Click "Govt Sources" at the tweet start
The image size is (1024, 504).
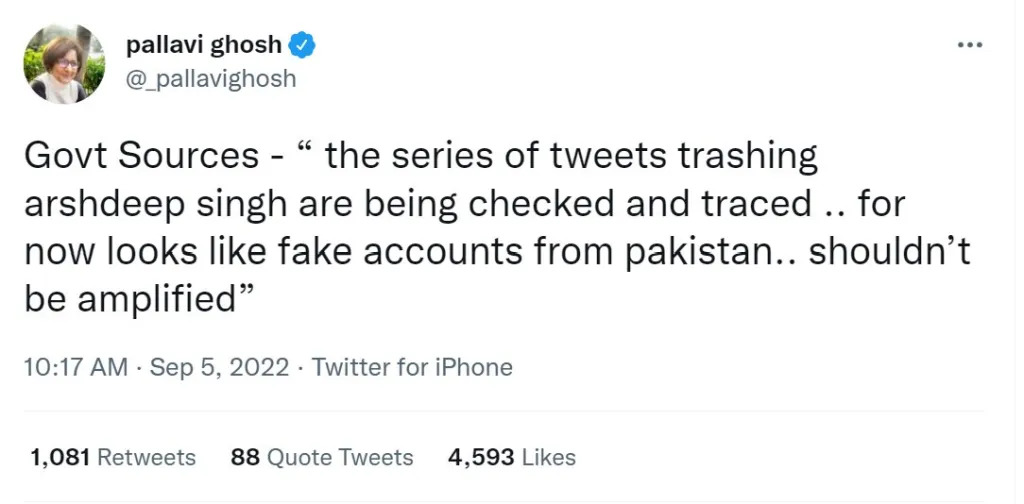(126, 156)
